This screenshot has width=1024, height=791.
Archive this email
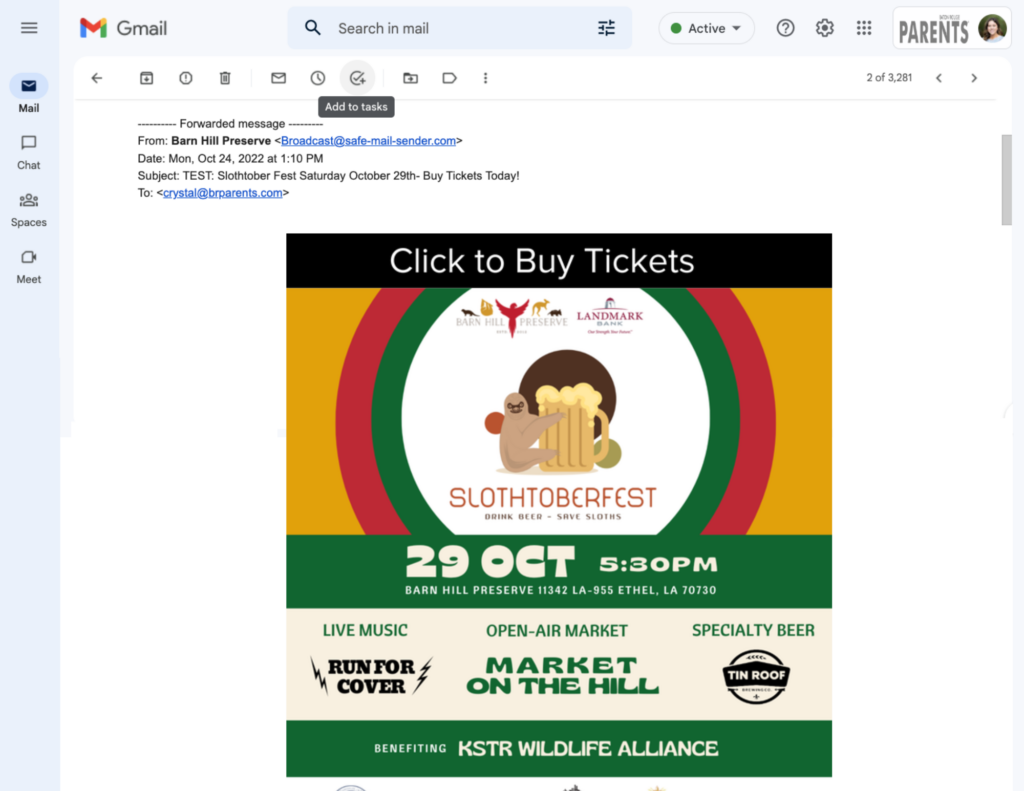pyautogui.click(x=146, y=78)
